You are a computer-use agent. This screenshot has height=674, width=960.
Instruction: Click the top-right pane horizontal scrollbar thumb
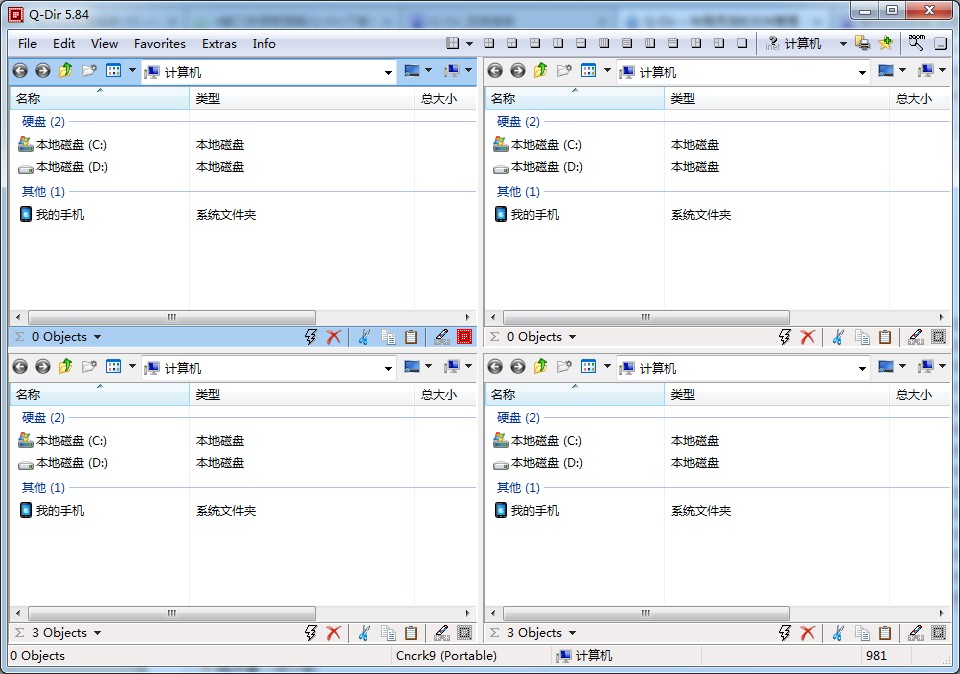[x=646, y=317]
